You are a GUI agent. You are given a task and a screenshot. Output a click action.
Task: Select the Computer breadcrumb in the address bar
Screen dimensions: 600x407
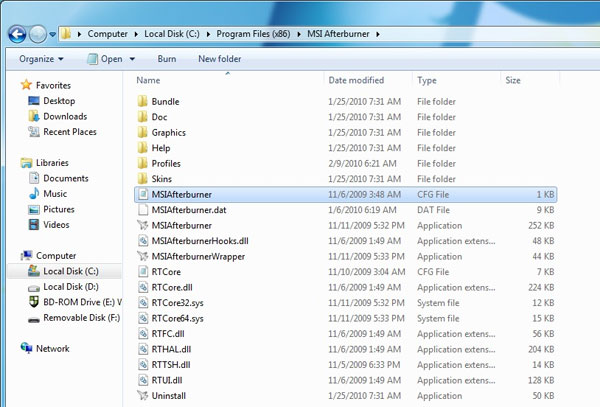point(108,34)
